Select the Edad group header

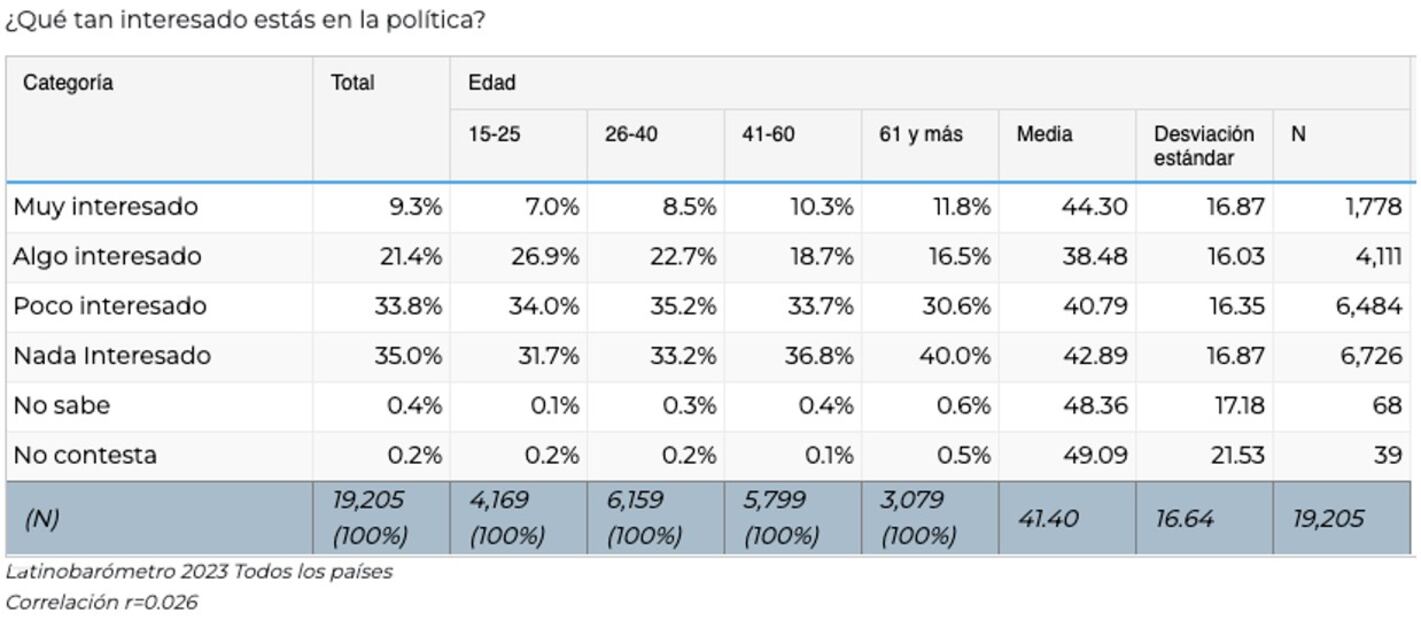pyautogui.click(x=492, y=83)
